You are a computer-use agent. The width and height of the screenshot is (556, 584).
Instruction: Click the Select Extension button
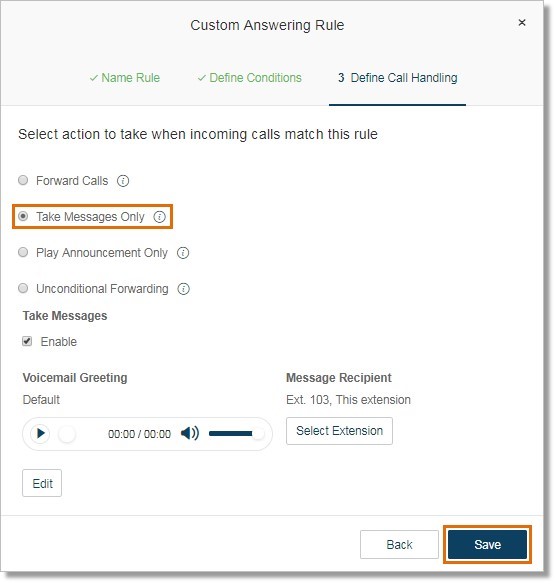339,431
